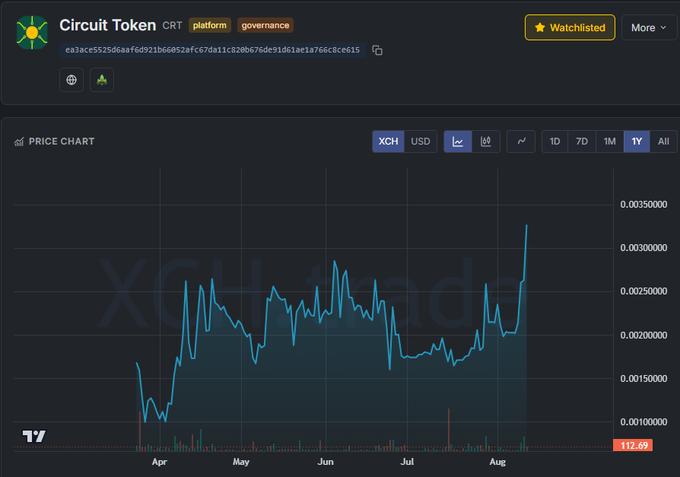Screen dimensions: 680x477
Task: Select the 7D time range
Action: tap(582, 141)
